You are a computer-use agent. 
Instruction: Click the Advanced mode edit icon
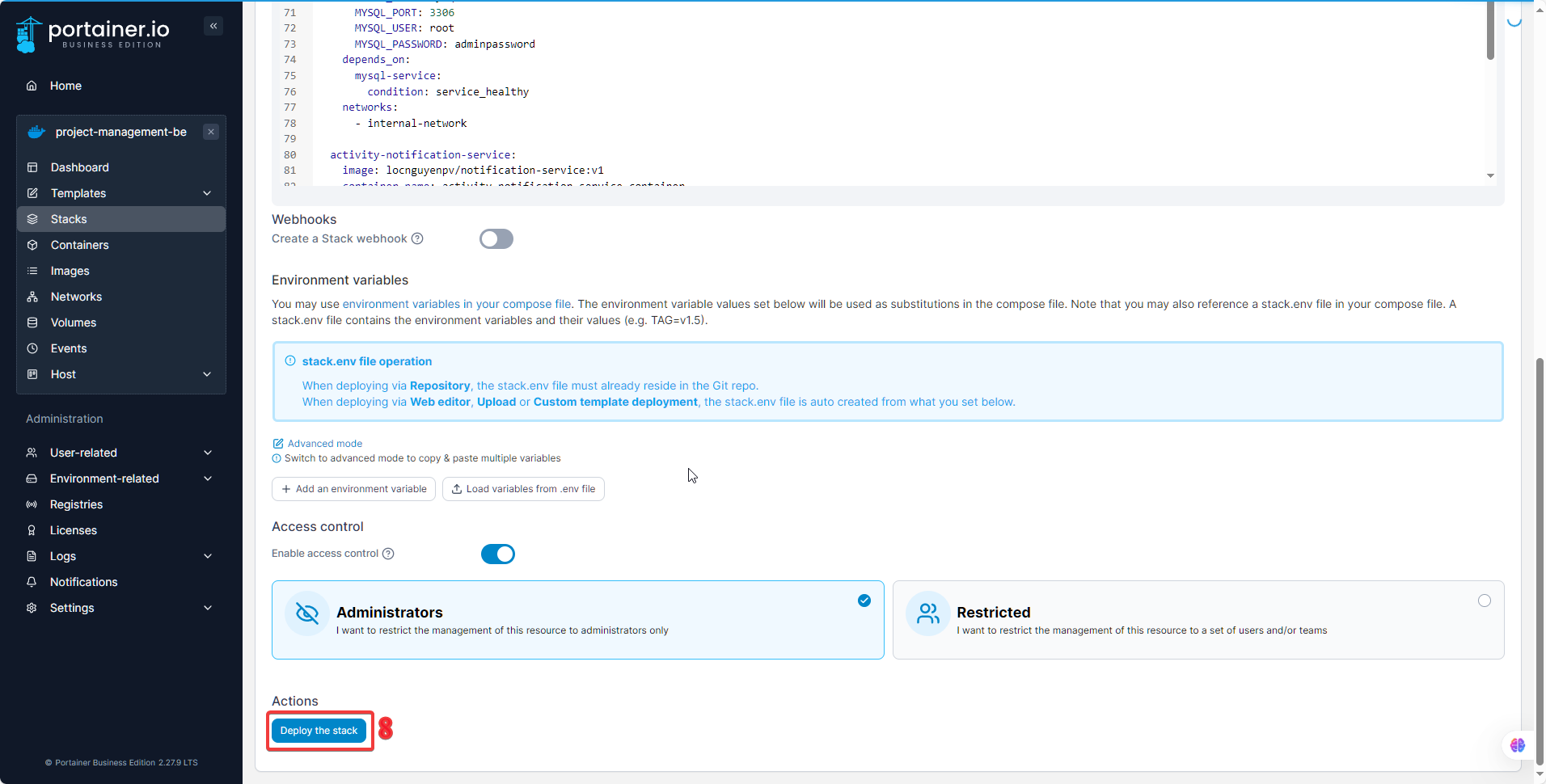point(278,444)
